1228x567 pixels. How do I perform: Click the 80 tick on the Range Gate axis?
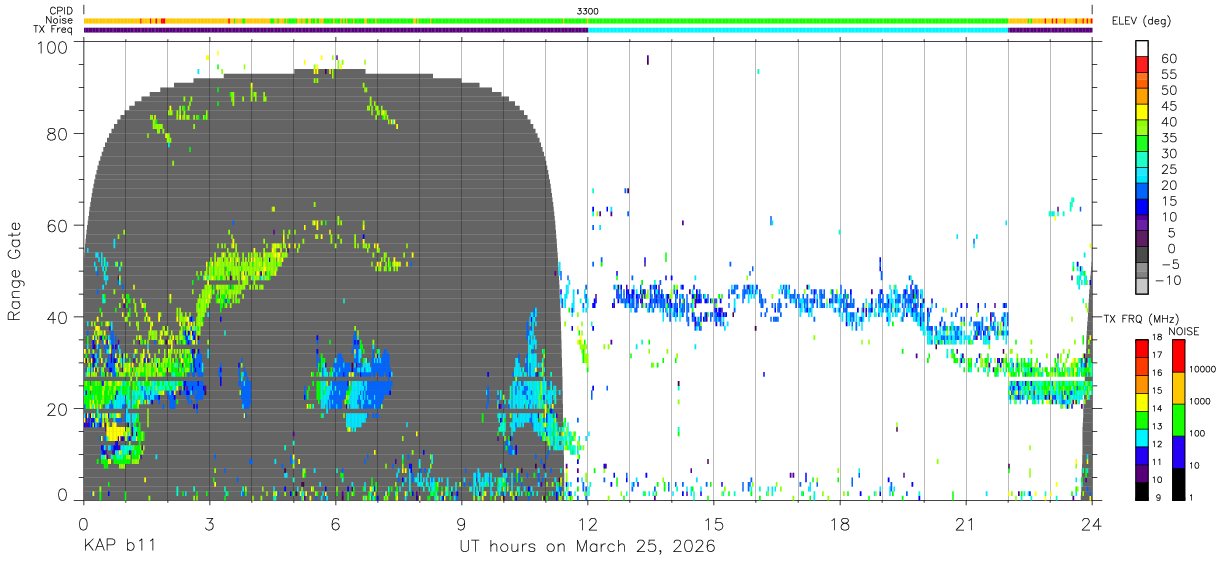58,134
